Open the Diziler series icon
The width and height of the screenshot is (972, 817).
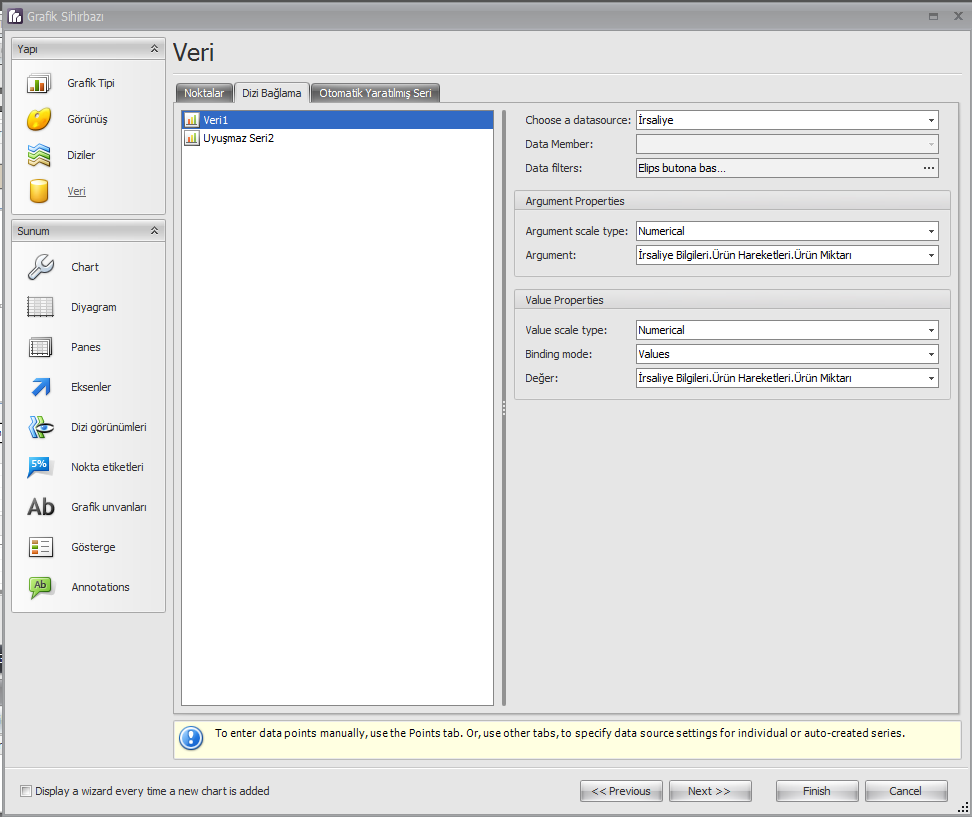pos(38,155)
